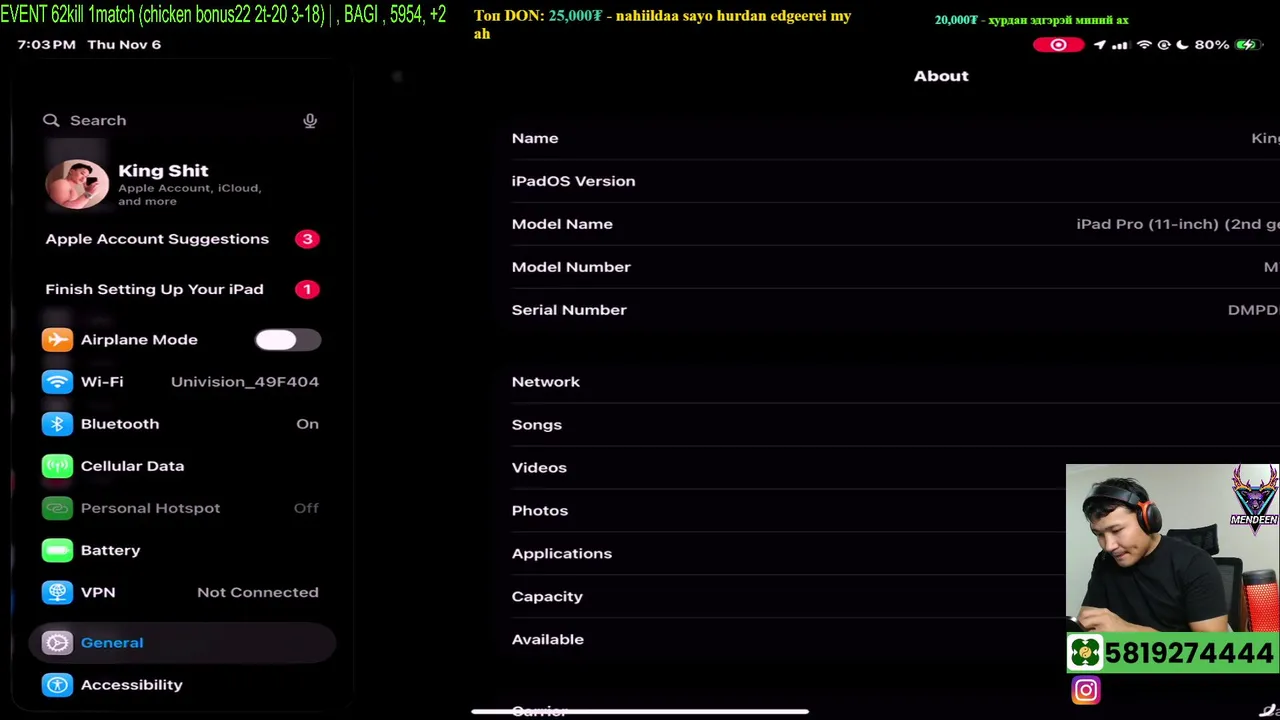
Task: Tap the About page title
Action: pyautogui.click(x=941, y=76)
